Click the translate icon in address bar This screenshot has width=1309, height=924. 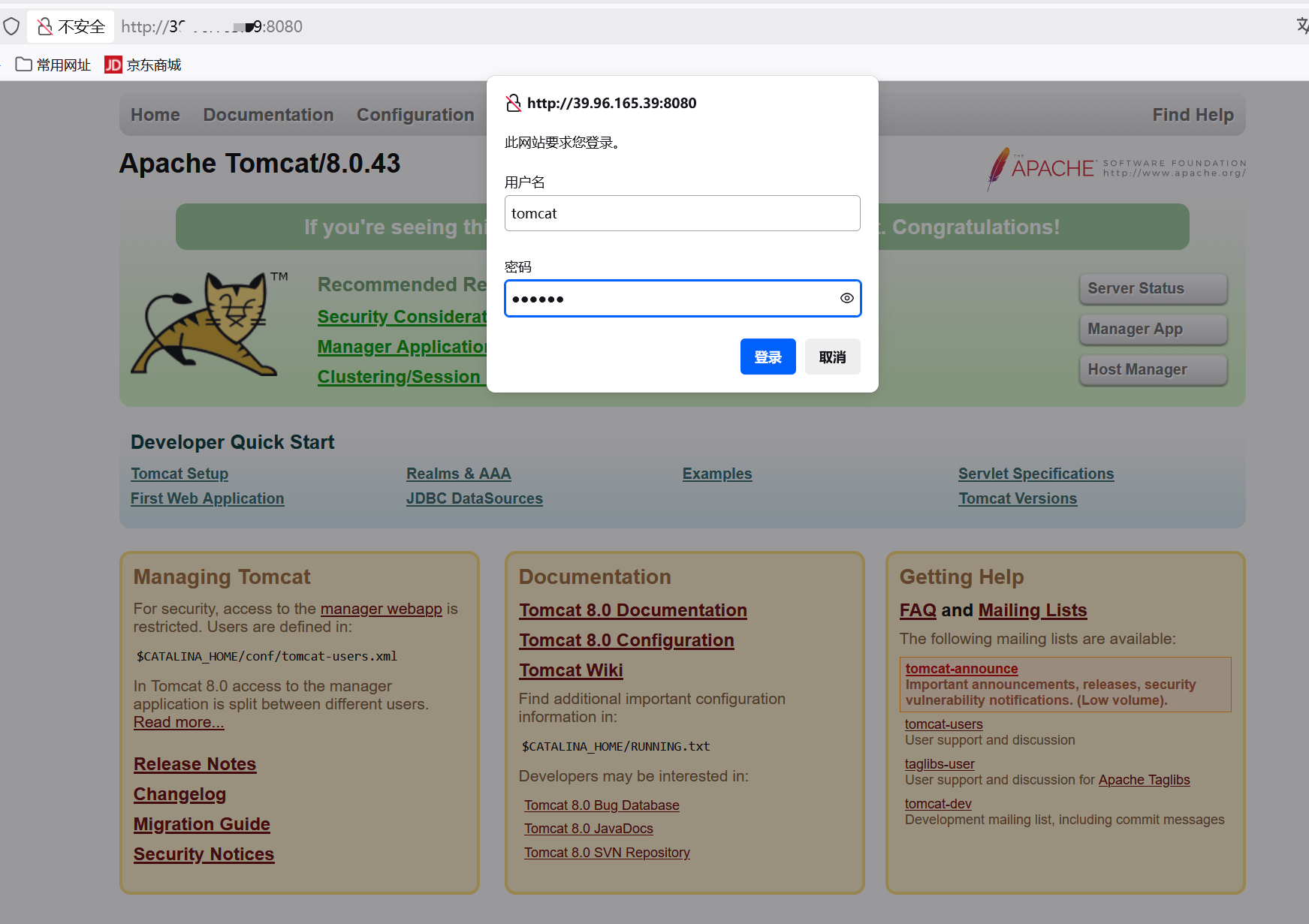(x=1302, y=26)
